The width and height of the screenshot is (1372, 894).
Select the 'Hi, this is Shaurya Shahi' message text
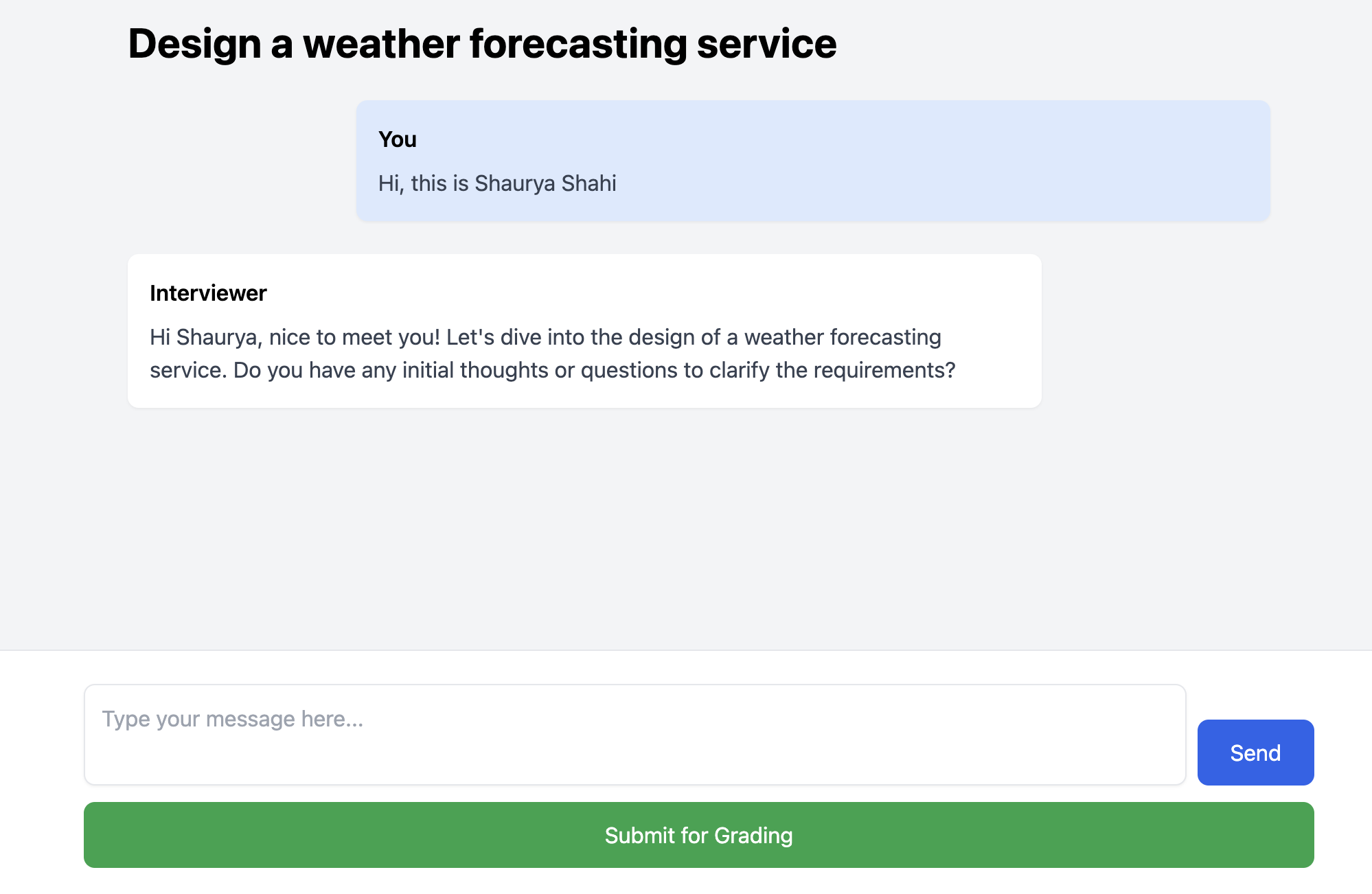pyautogui.click(x=497, y=183)
